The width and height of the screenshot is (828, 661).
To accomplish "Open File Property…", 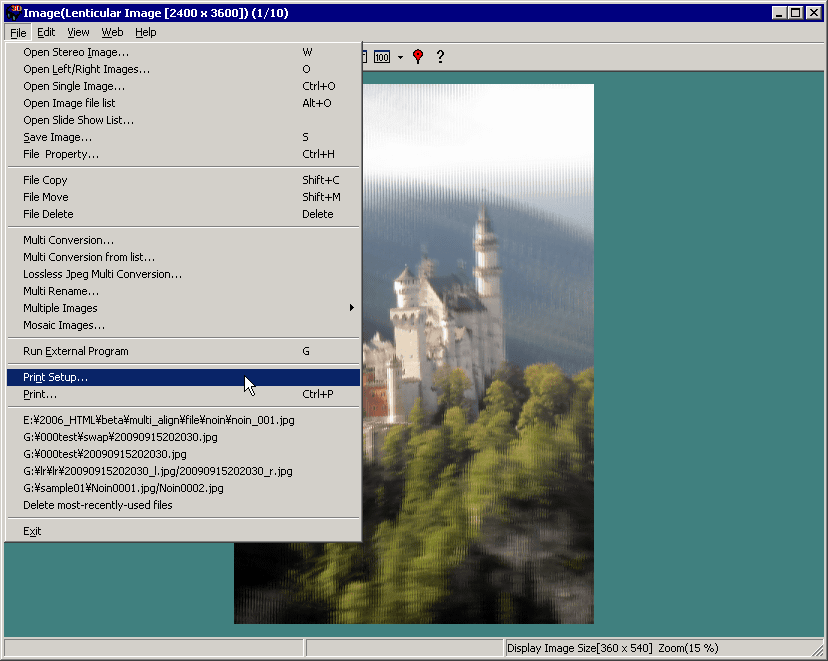I will (x=183, y=154).
